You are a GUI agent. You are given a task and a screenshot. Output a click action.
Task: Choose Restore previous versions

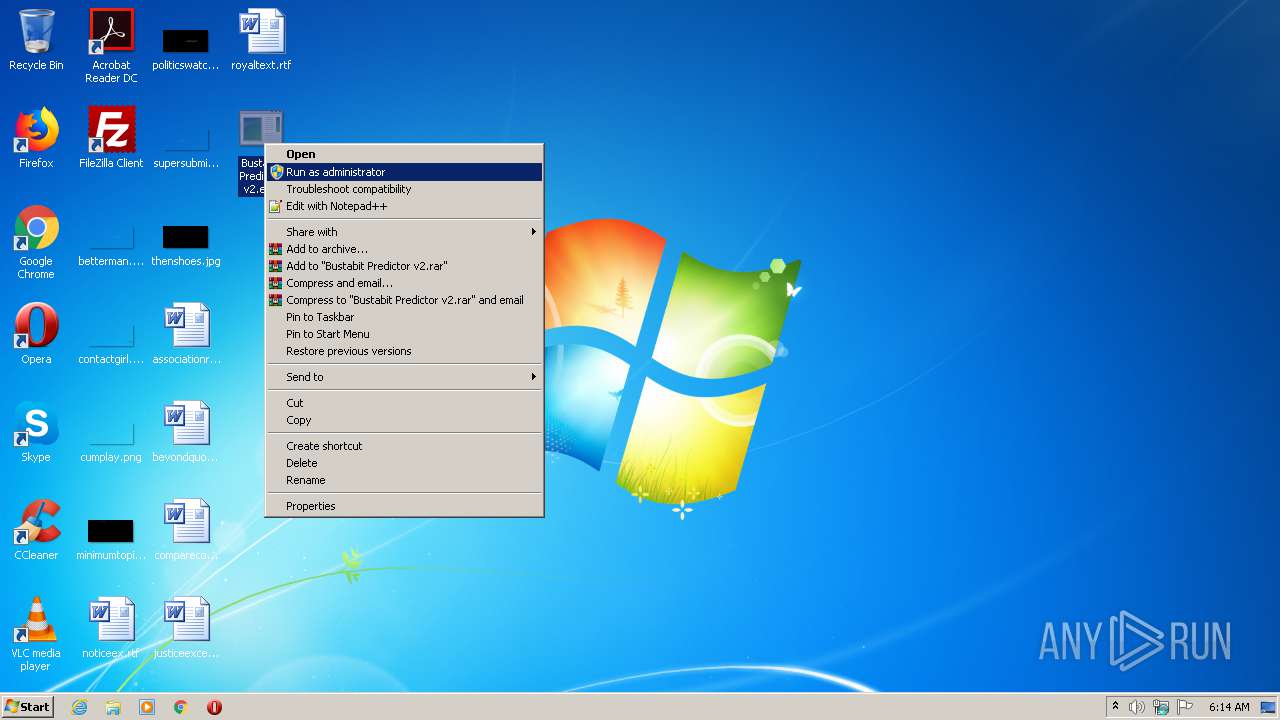(x=404, y=351)
